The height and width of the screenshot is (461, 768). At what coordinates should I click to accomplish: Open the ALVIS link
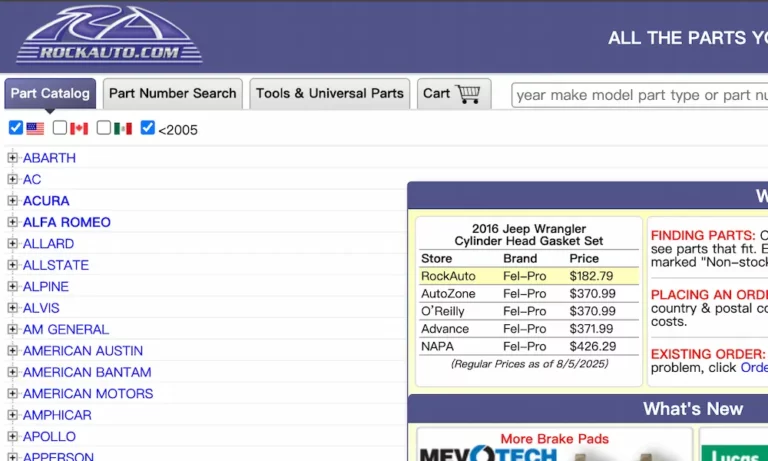coord(41,308)
